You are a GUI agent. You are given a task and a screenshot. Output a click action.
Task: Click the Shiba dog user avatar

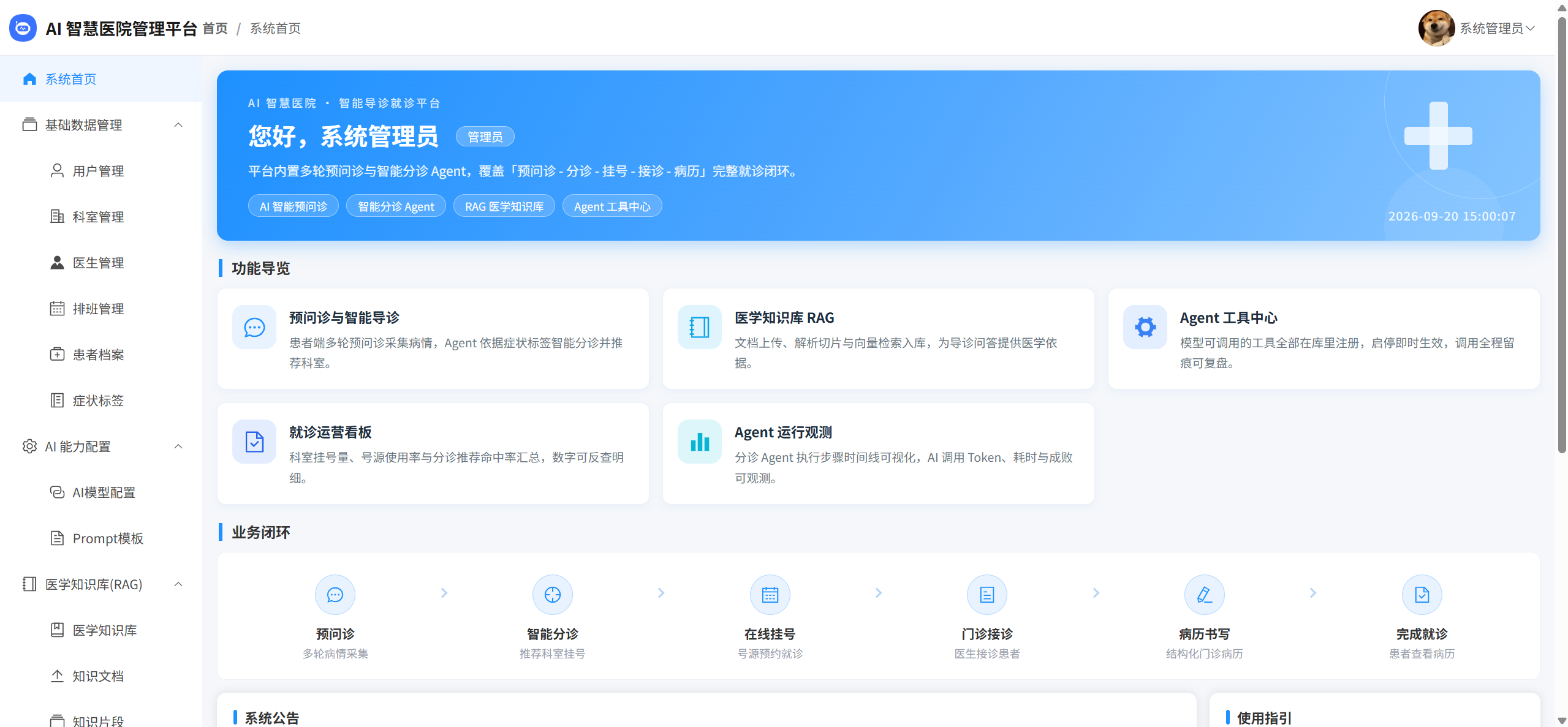pyautogui.click(x=1436, y=28)
